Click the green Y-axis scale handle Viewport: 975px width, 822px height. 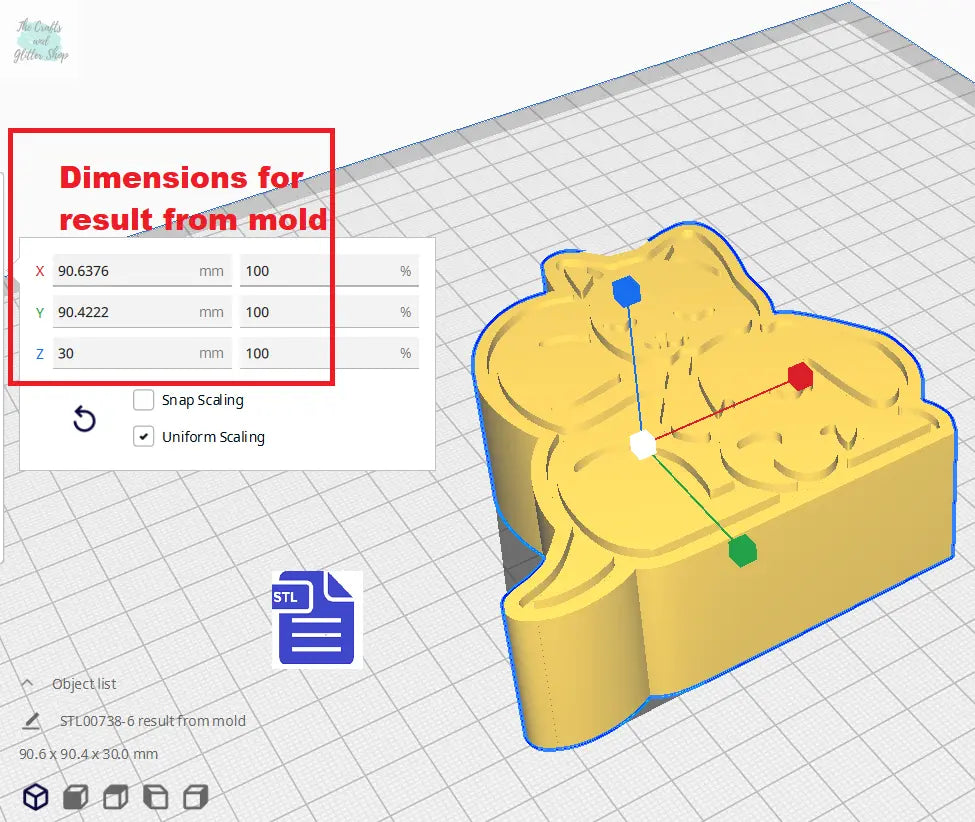(x=741, y=550)
